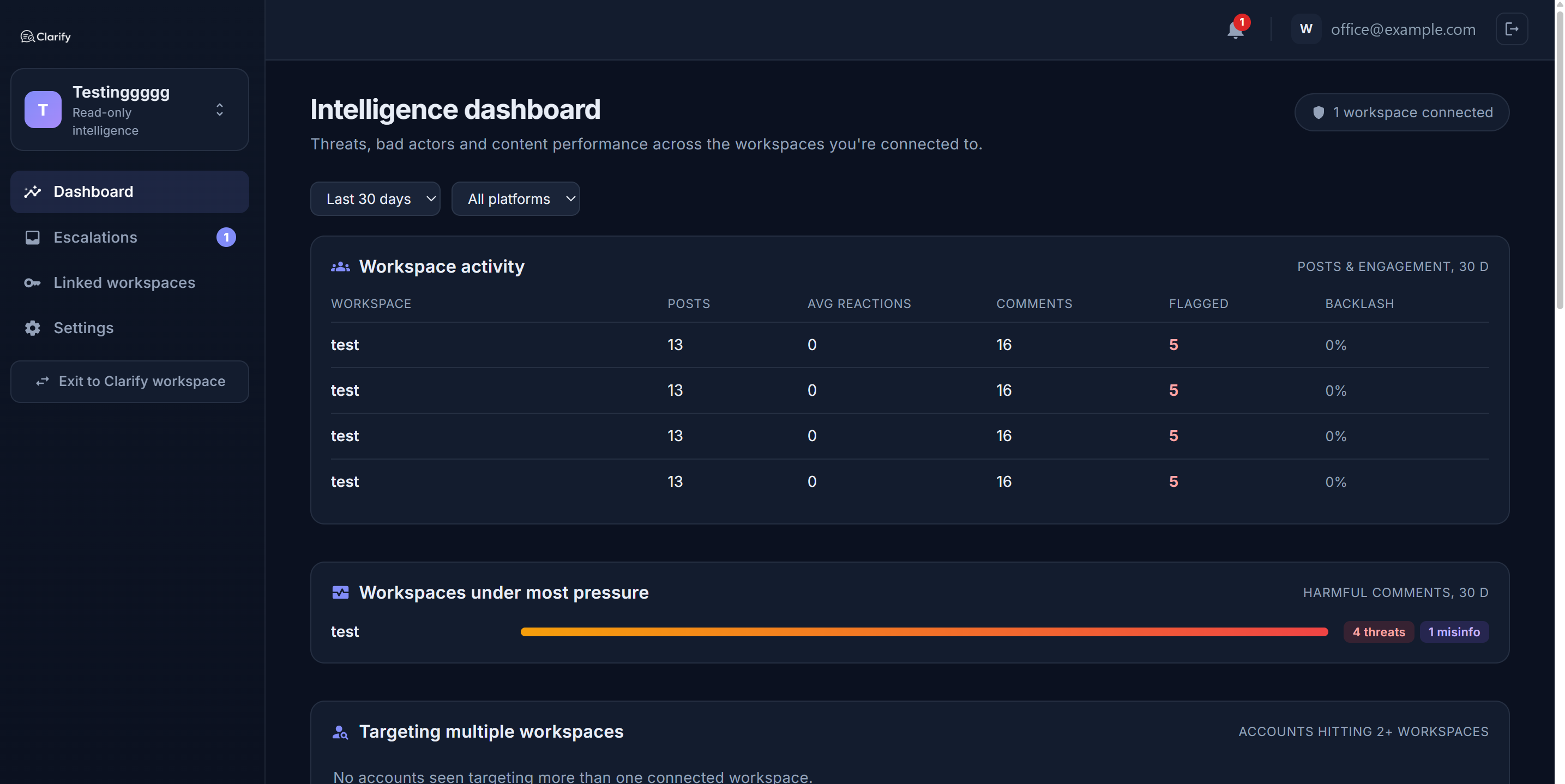Viewport: 1565px width, 784px height.
Task: Click the Linked workspaces key icon
Action: coord(32,283)
